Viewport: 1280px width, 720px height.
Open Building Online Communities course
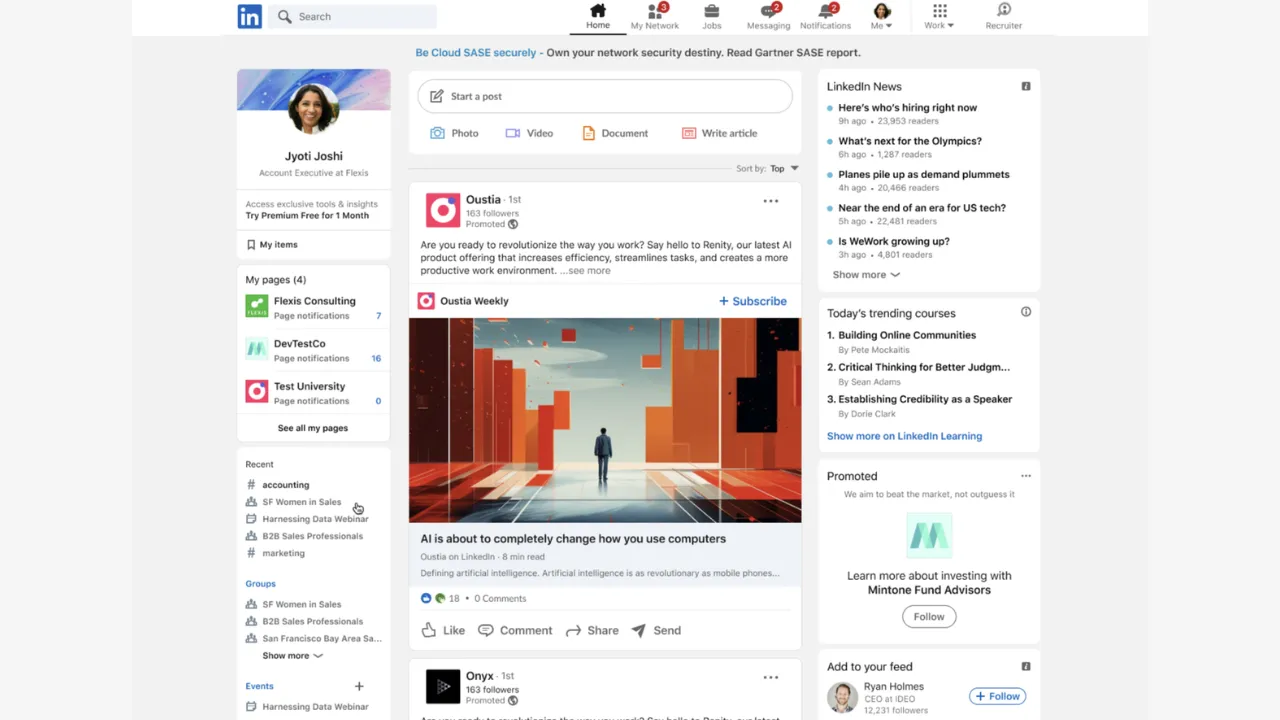click(x=907, y=335)
